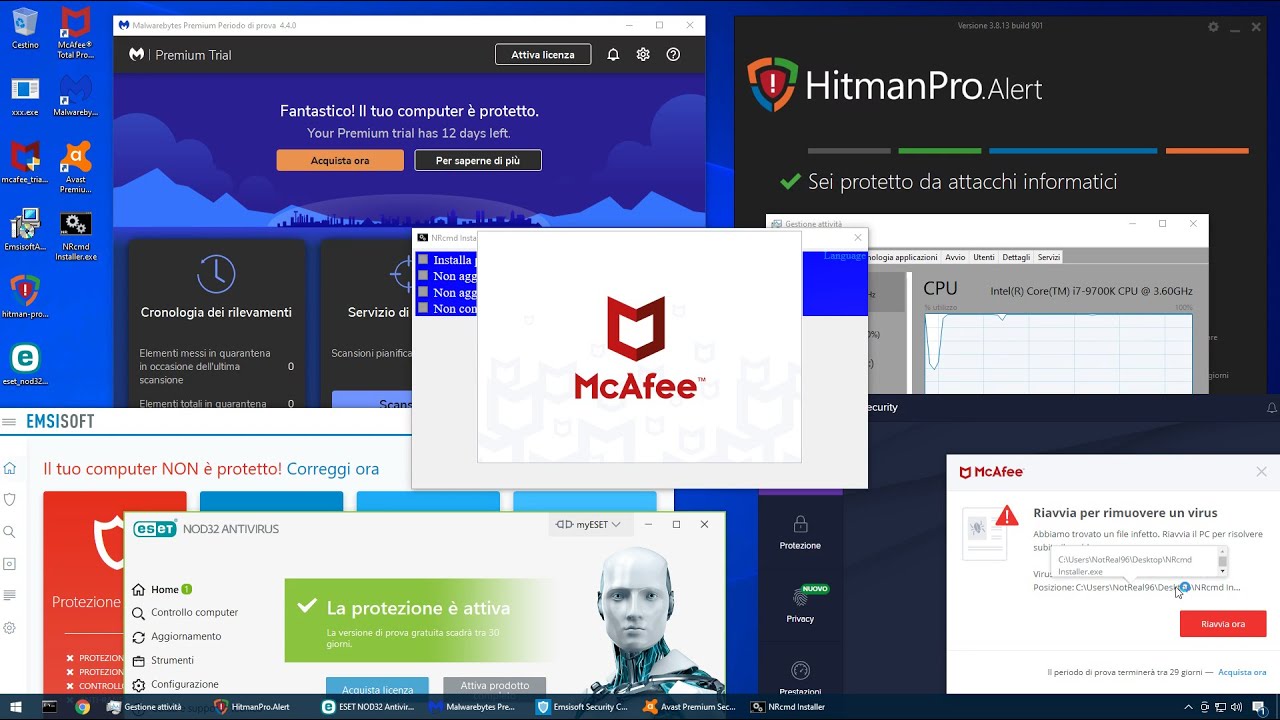The width and height of the screenshot is (1280, 720).
Task: Check the first Non agg checkbox in NRcmd
Action: click(x=423, y=276)
